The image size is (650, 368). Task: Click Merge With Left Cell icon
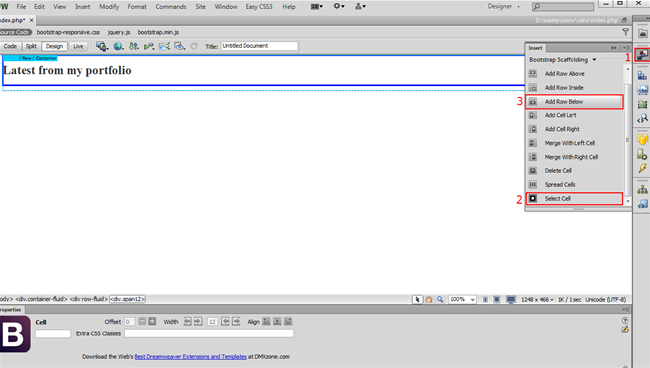533,143
